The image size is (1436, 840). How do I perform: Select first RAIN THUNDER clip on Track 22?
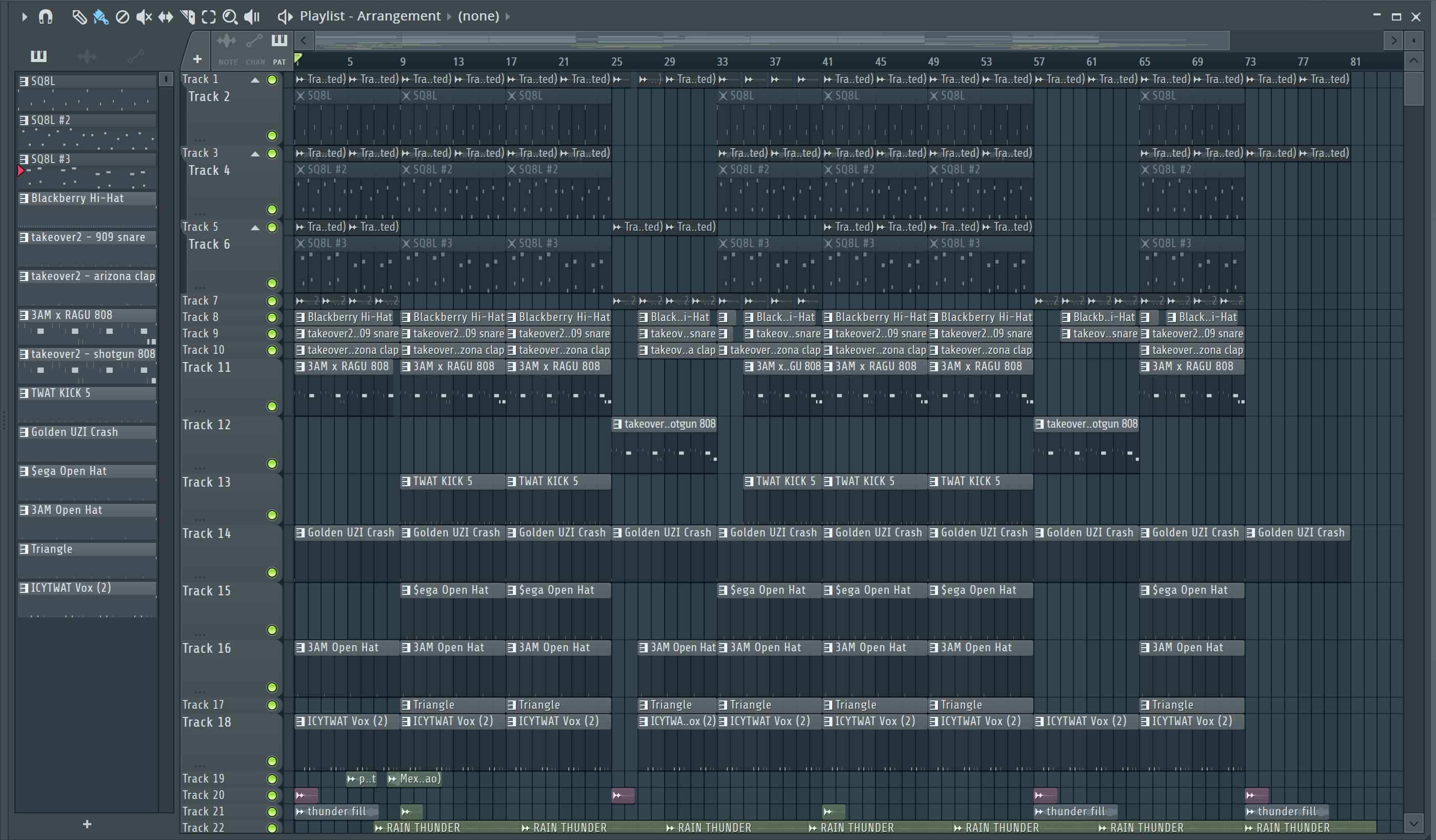(x=447, y=828)
